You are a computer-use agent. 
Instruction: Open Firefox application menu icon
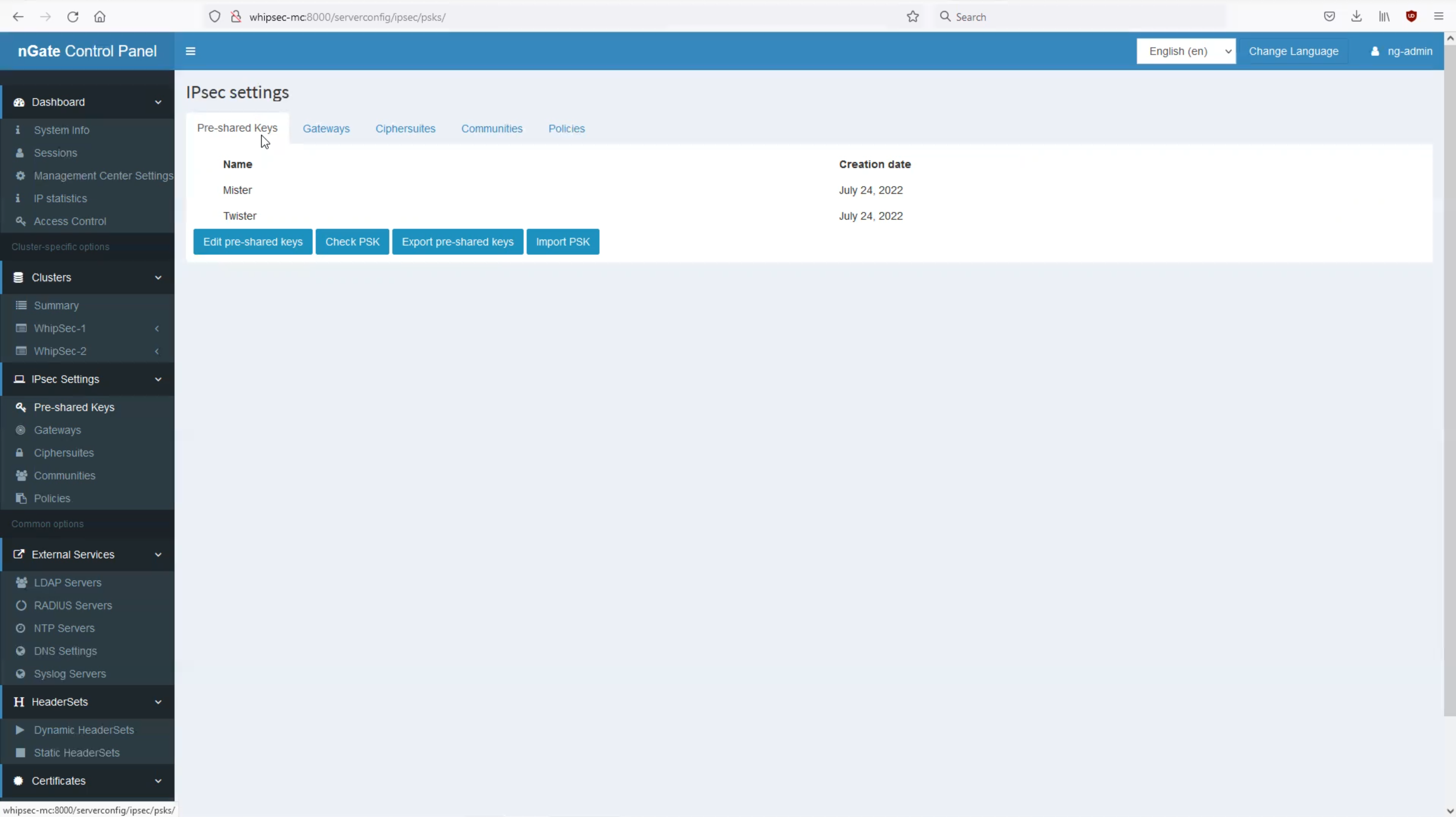(1438, 16)
